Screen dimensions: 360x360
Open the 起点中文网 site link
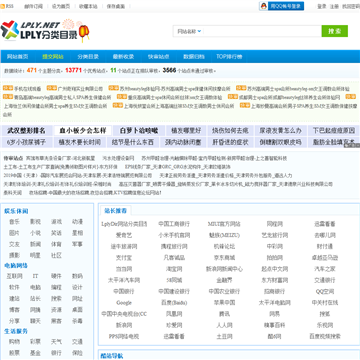pos(275,269)
